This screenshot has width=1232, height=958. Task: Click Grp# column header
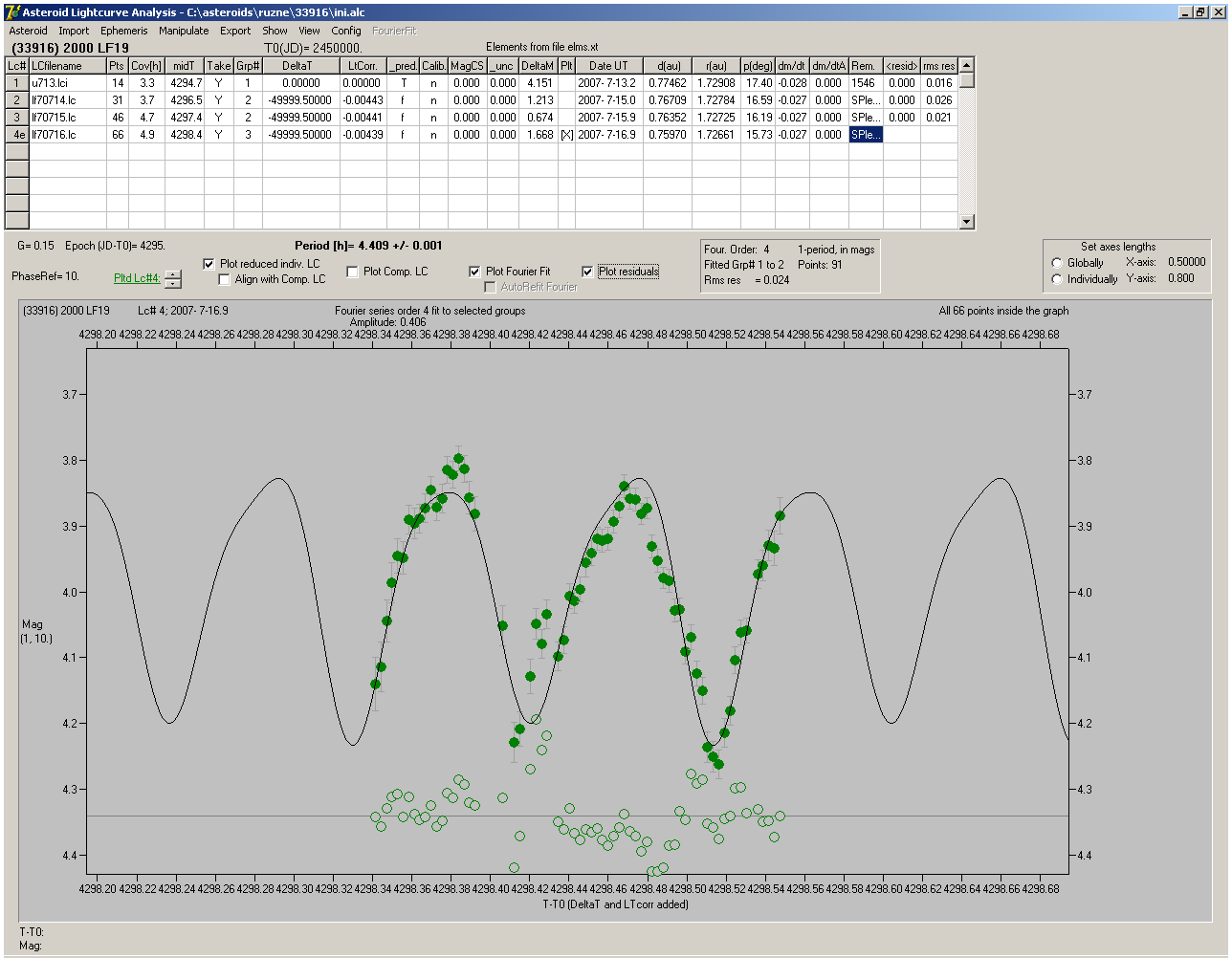(x=248, y=66)
